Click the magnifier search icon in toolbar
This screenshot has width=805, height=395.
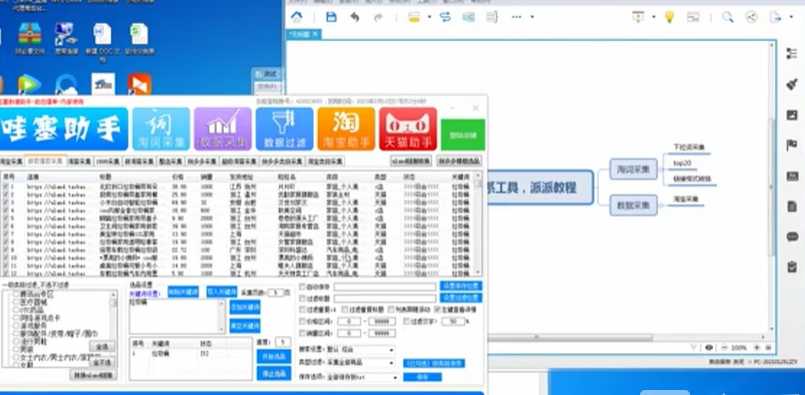pos(727,17)
